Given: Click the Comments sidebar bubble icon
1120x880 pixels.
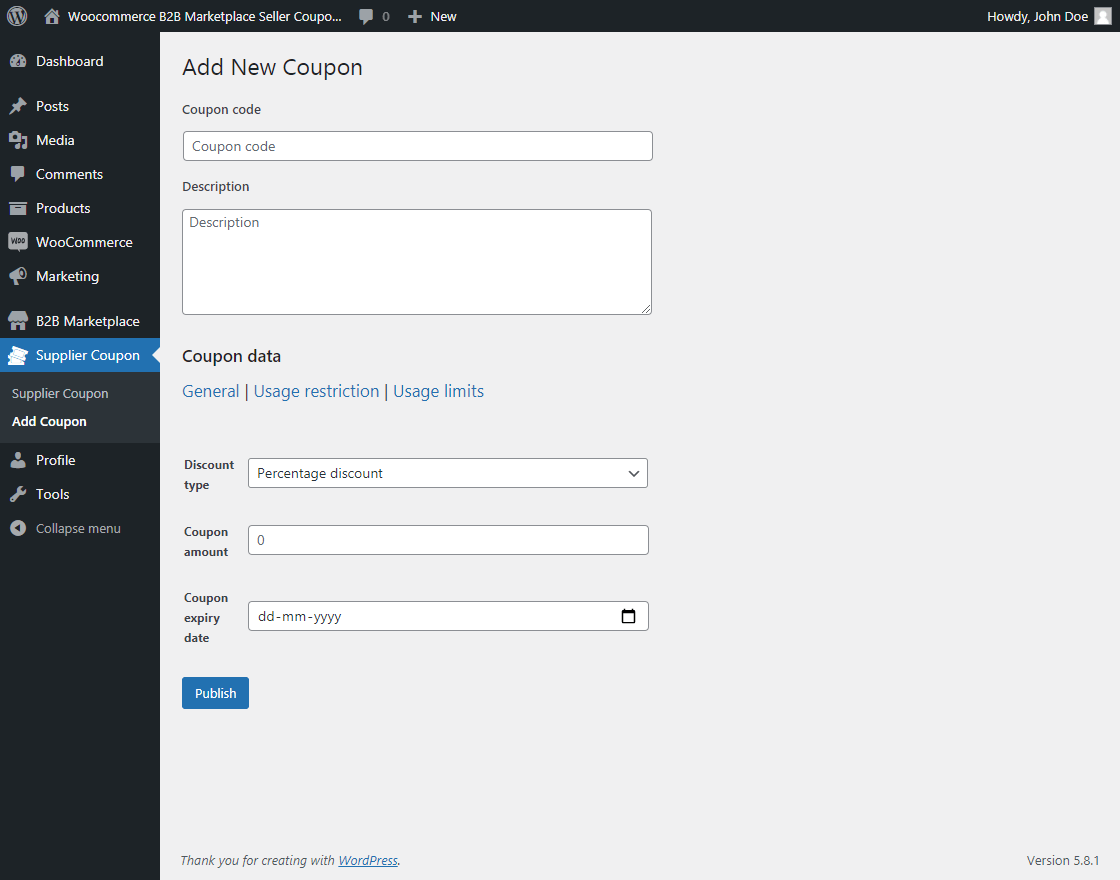Looking at the screenshot, I should (18, 174).
